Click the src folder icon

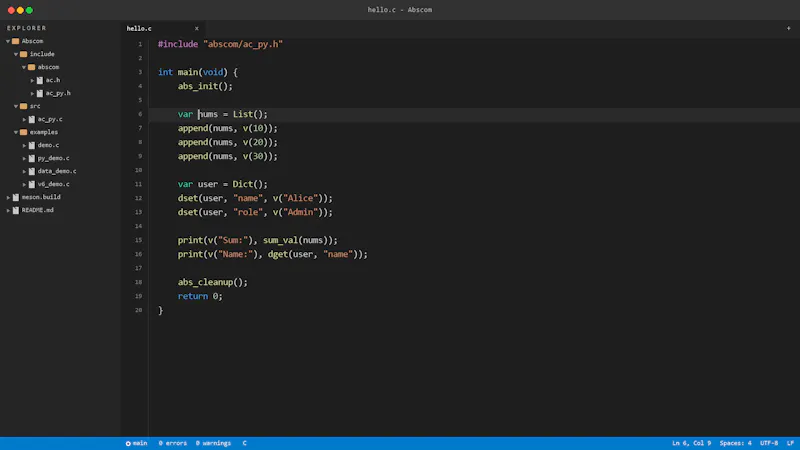point(23,106)
